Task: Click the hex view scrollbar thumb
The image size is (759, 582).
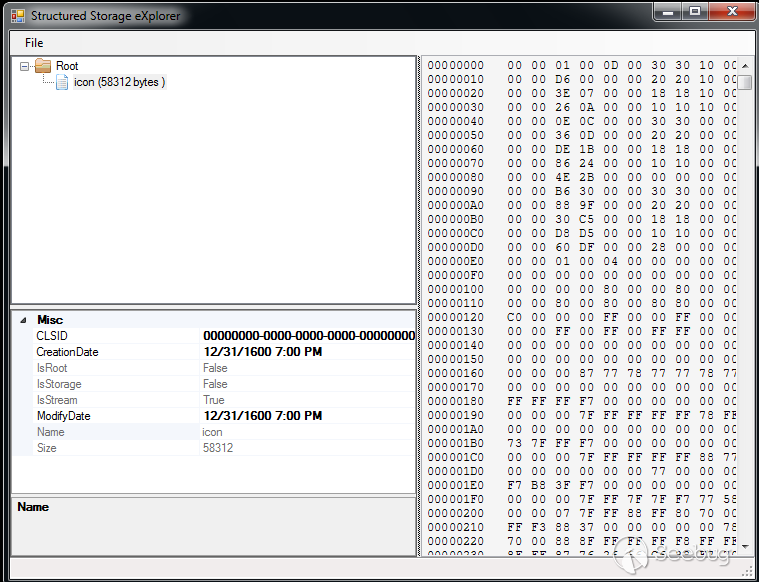Action: coord(744,82)
